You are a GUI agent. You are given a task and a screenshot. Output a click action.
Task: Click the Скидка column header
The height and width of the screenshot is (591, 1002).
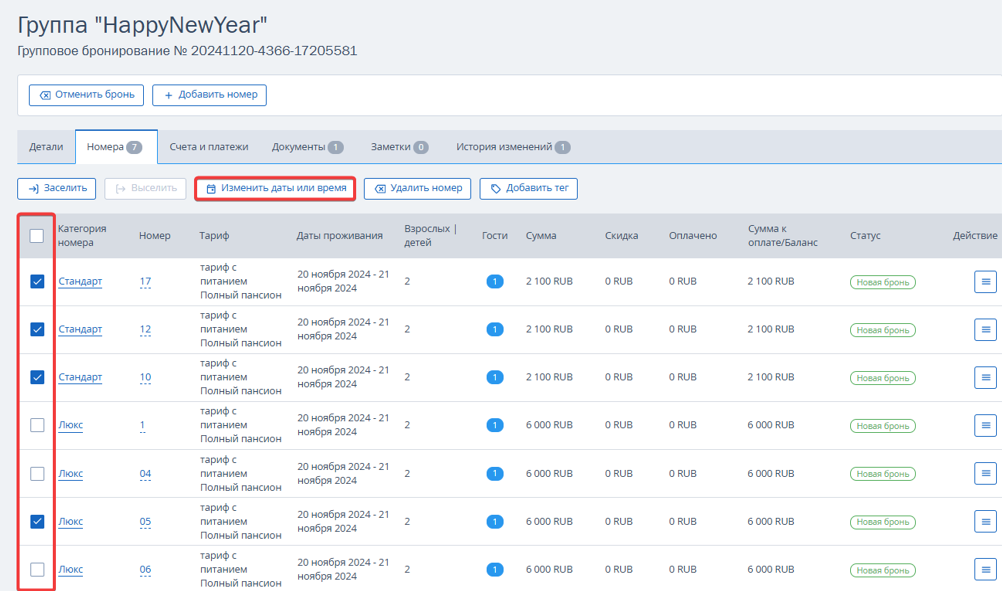pos(621,236)
